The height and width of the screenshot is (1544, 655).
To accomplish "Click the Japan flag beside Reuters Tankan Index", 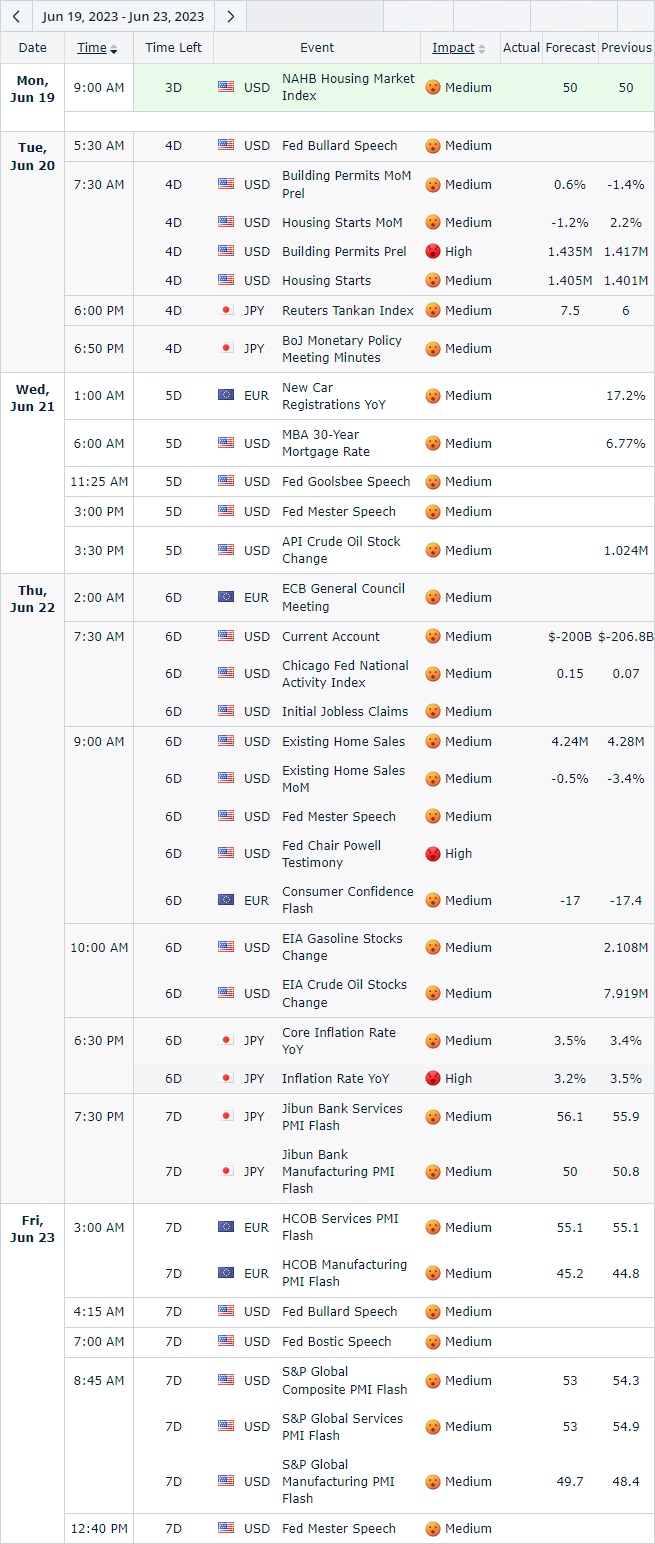I will tap(226, 311).
